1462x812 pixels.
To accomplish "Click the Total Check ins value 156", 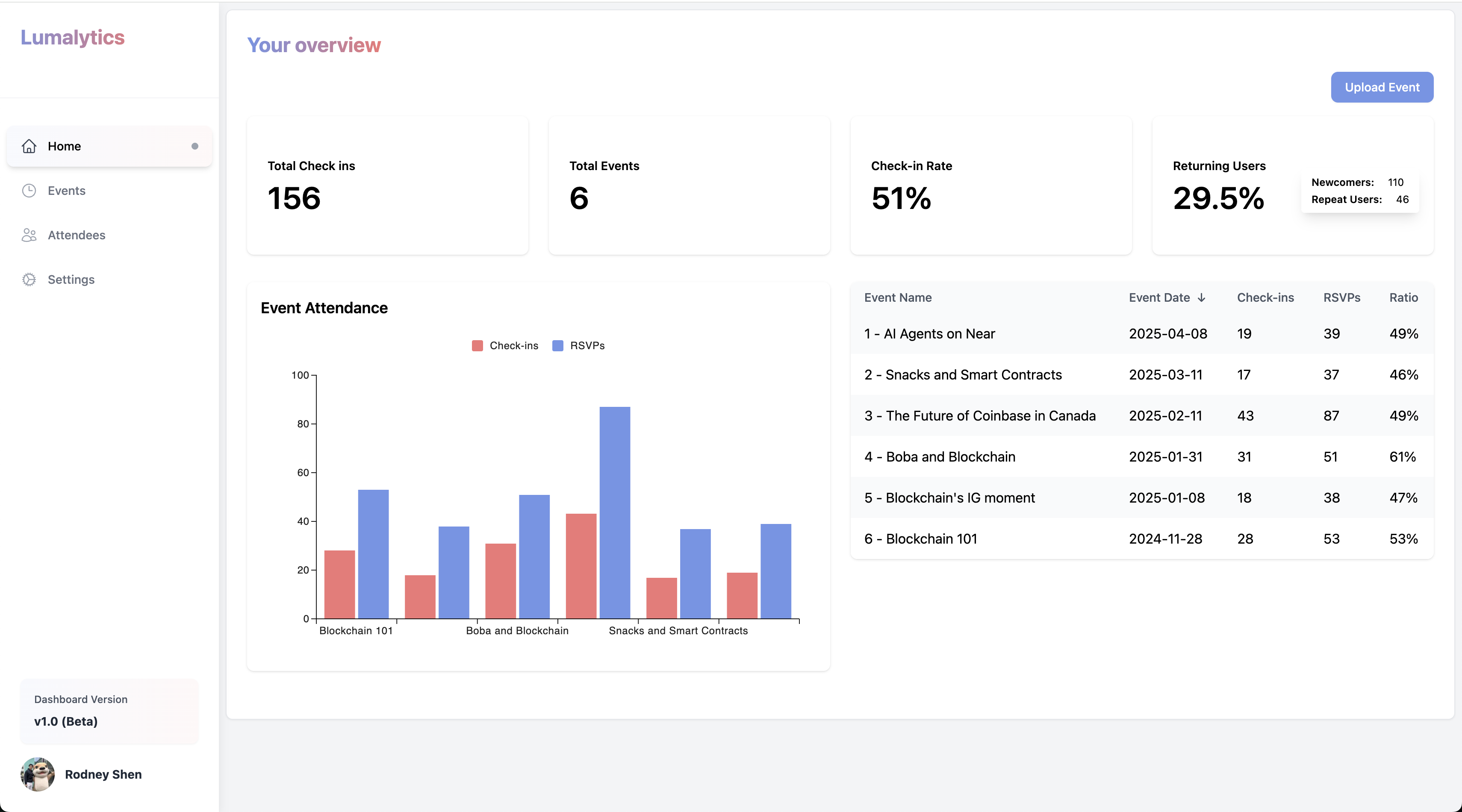I will pos(294,199).
